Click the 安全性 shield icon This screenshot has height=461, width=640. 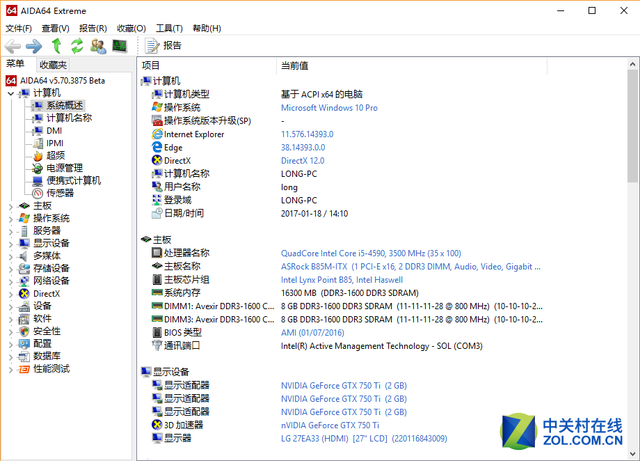[x=24, y=332]
